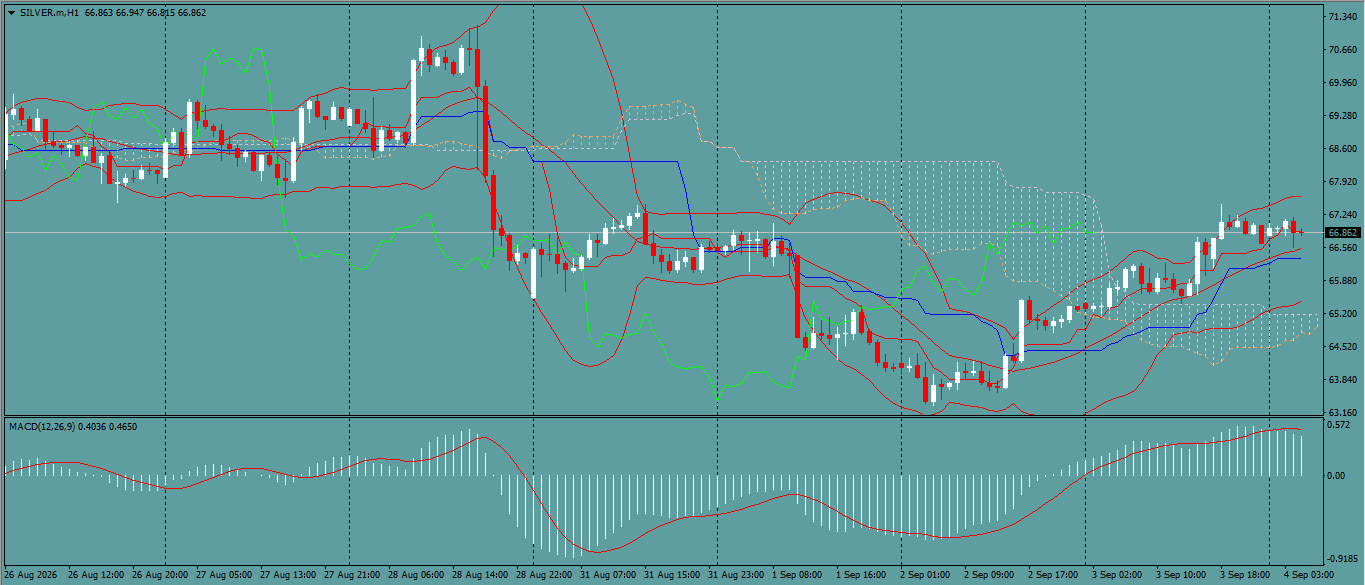Click the 3 Sep 10:00 time label
Image resolution: width=1365 pixels, height=585 pixels.
click(1181, 576)
